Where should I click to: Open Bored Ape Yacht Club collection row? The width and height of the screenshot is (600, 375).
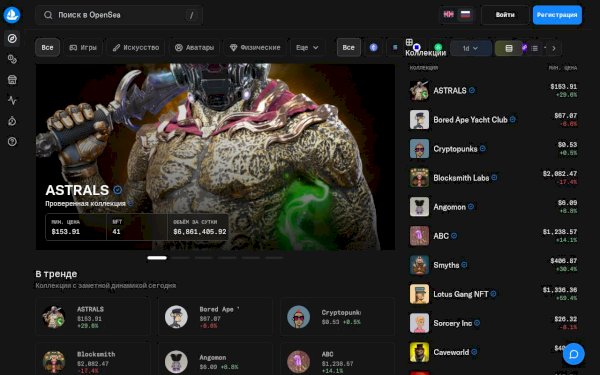point(493,120)
